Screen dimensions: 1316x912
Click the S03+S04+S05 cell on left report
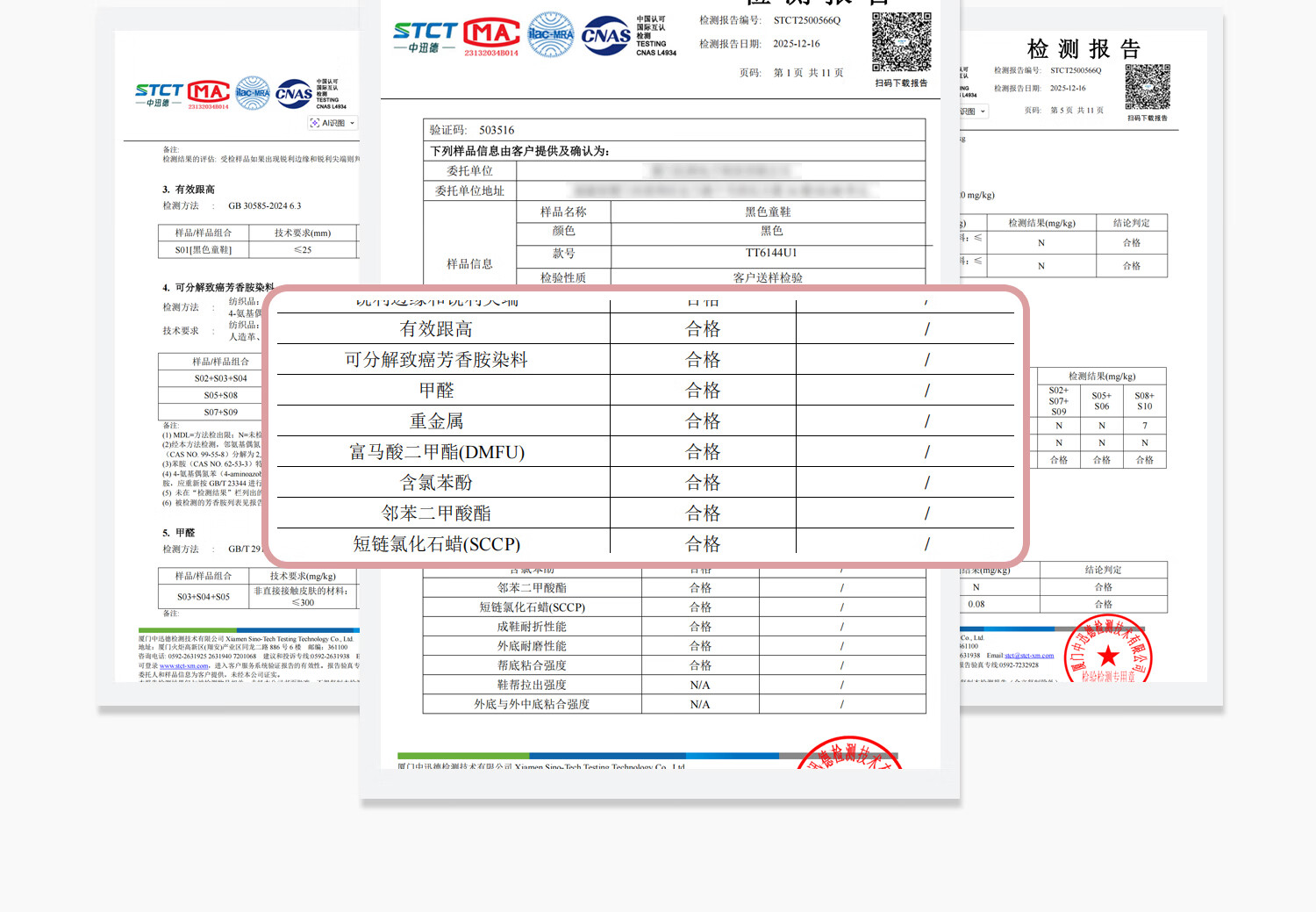pyautogui.click(x=204, y=597)
